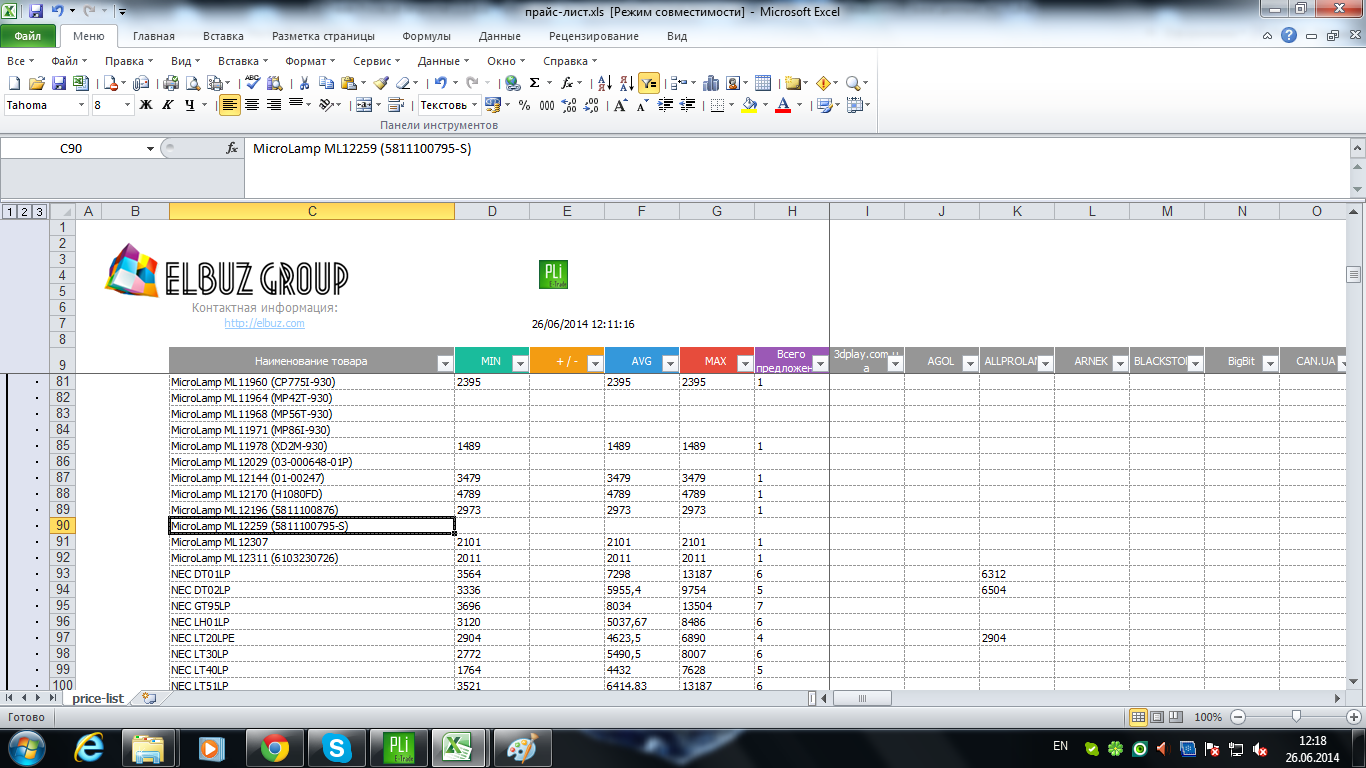Open filter dropdown for ARNEK column
The height and width of the screenshot is (768, 1366).
1120,364
